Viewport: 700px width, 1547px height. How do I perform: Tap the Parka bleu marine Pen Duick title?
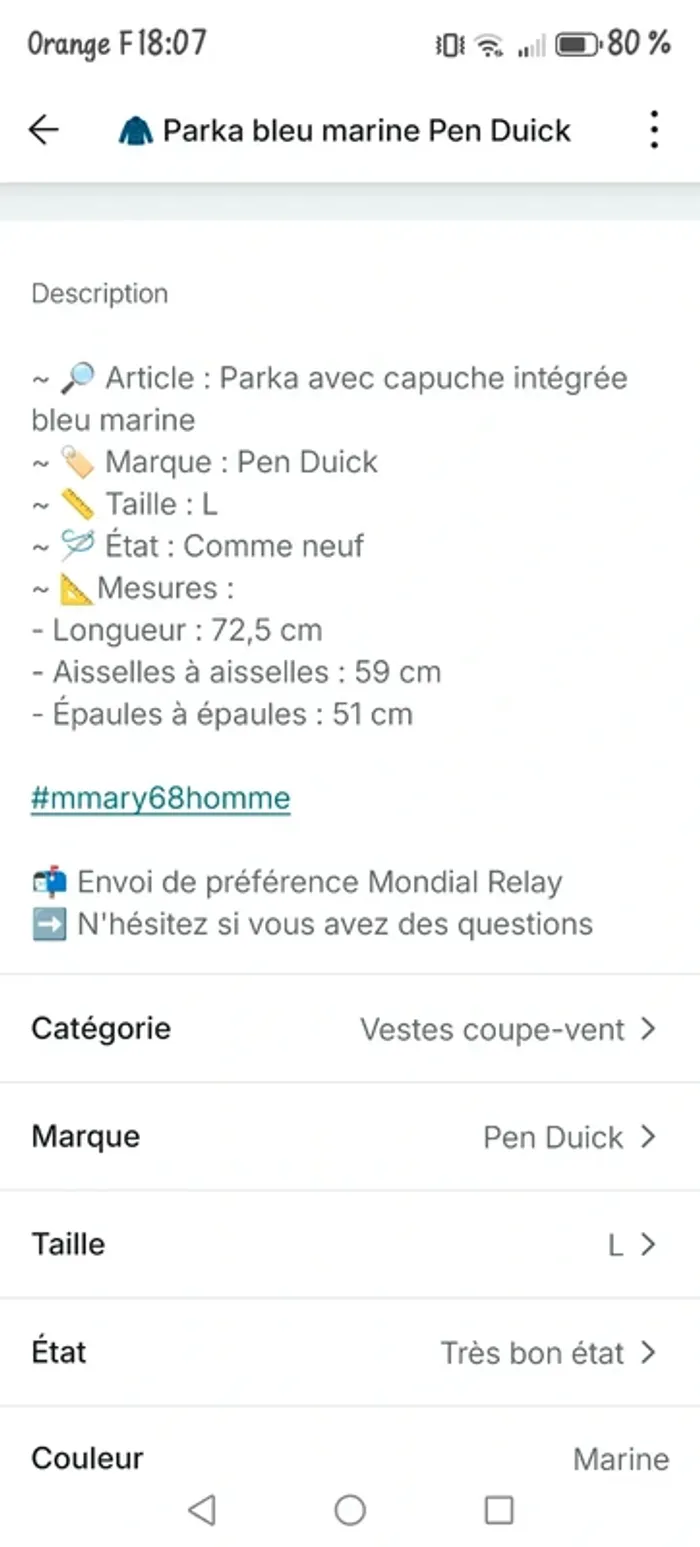tap(367, 130)
